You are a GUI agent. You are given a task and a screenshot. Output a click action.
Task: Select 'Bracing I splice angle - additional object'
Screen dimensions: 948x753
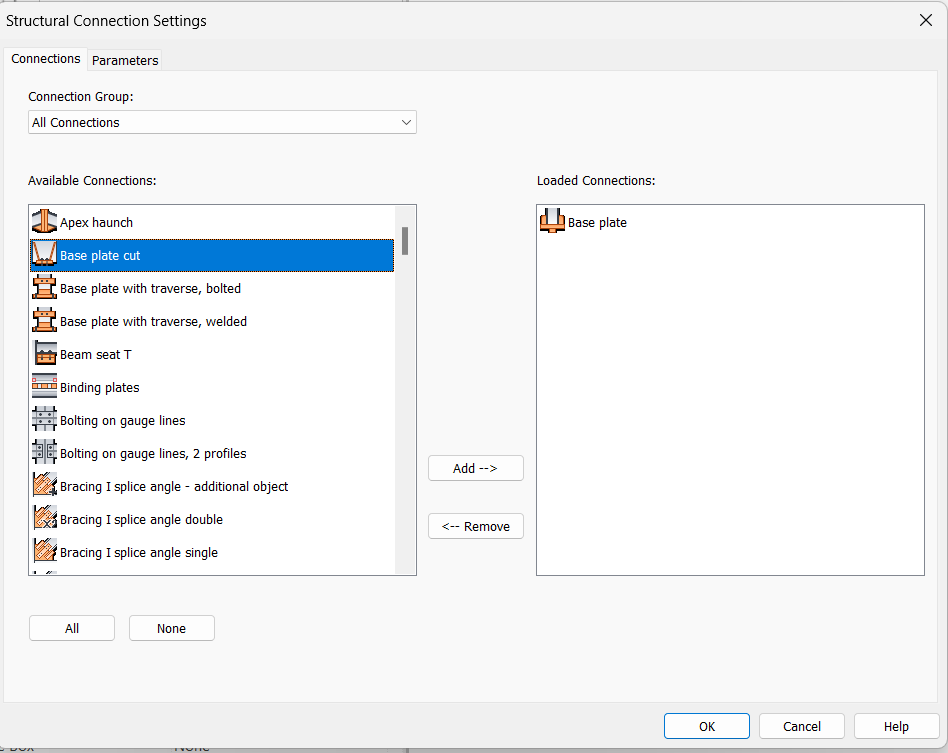[x=212, y=486]
